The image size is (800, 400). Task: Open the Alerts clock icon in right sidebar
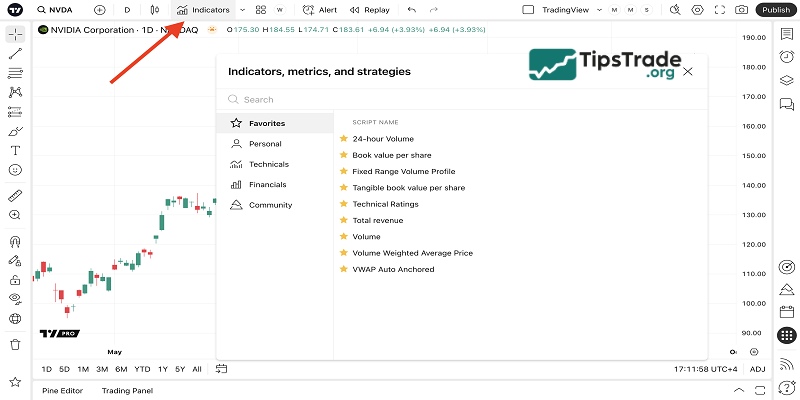click(x=787, y=57)
